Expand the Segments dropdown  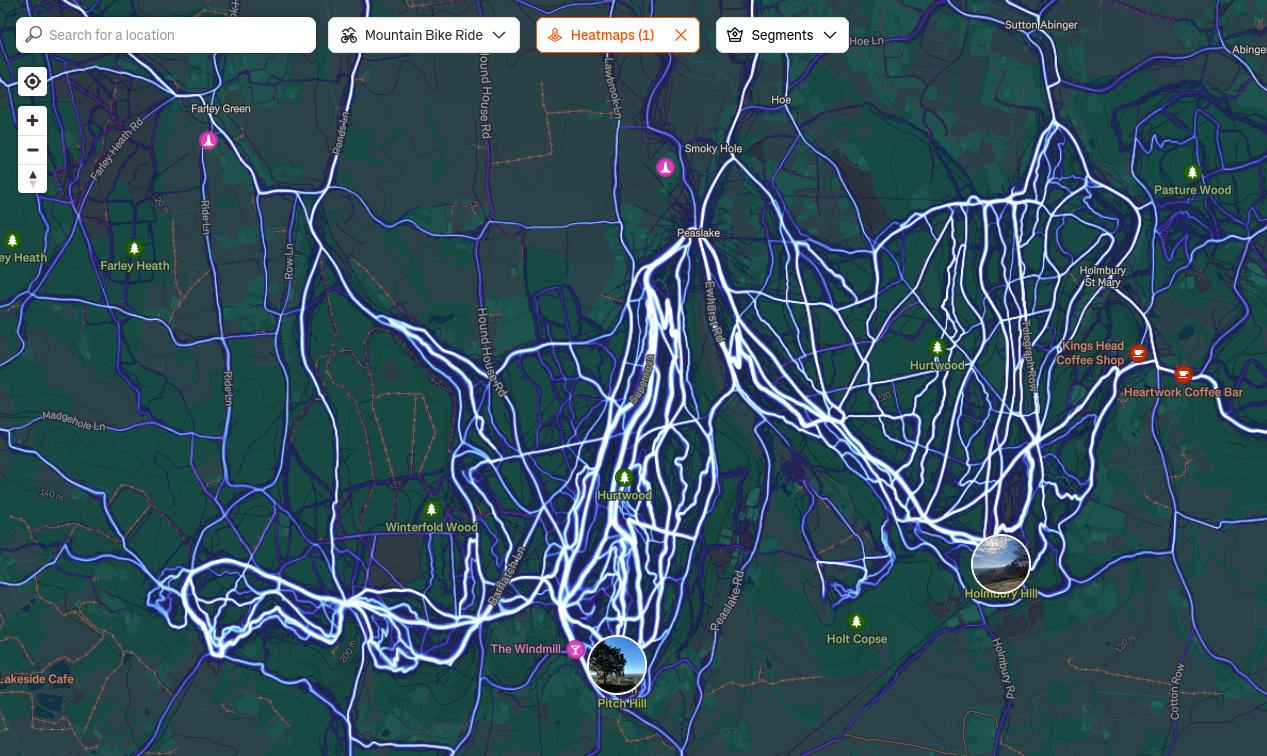click(x=782, y=35)
